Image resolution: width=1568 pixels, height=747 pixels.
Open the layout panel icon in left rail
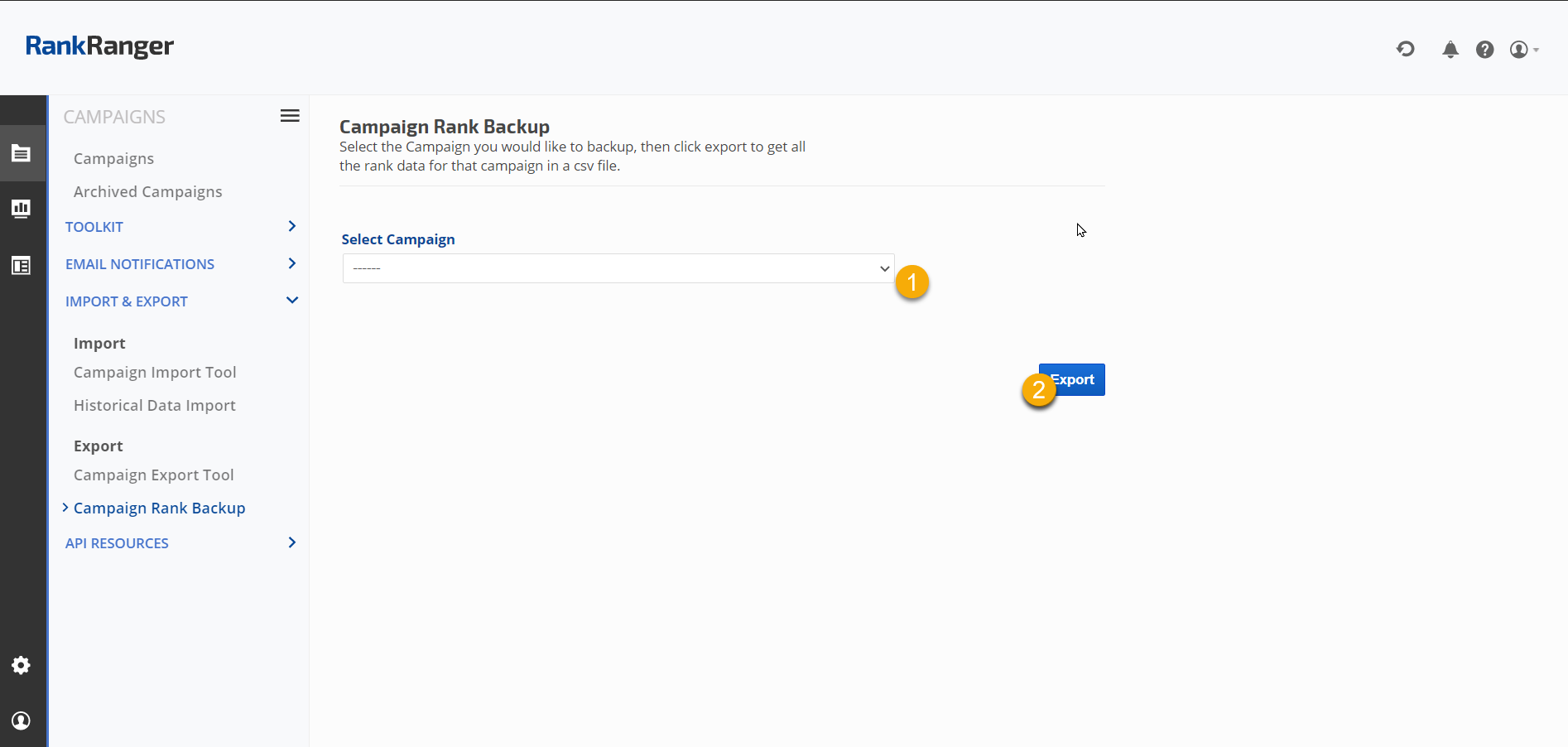click(x=22, y=266)
